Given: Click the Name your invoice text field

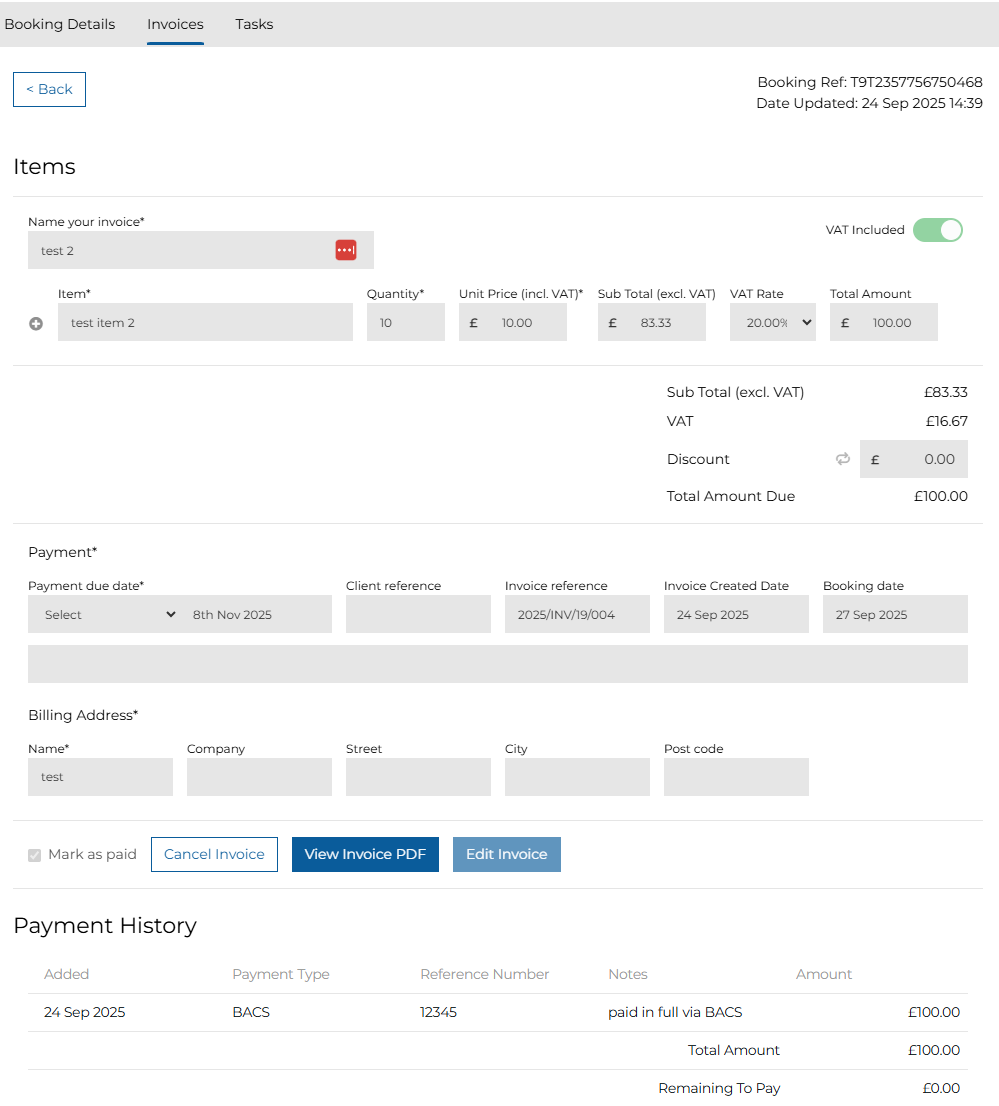Looking at the screenshot, I should click(180, 251).
